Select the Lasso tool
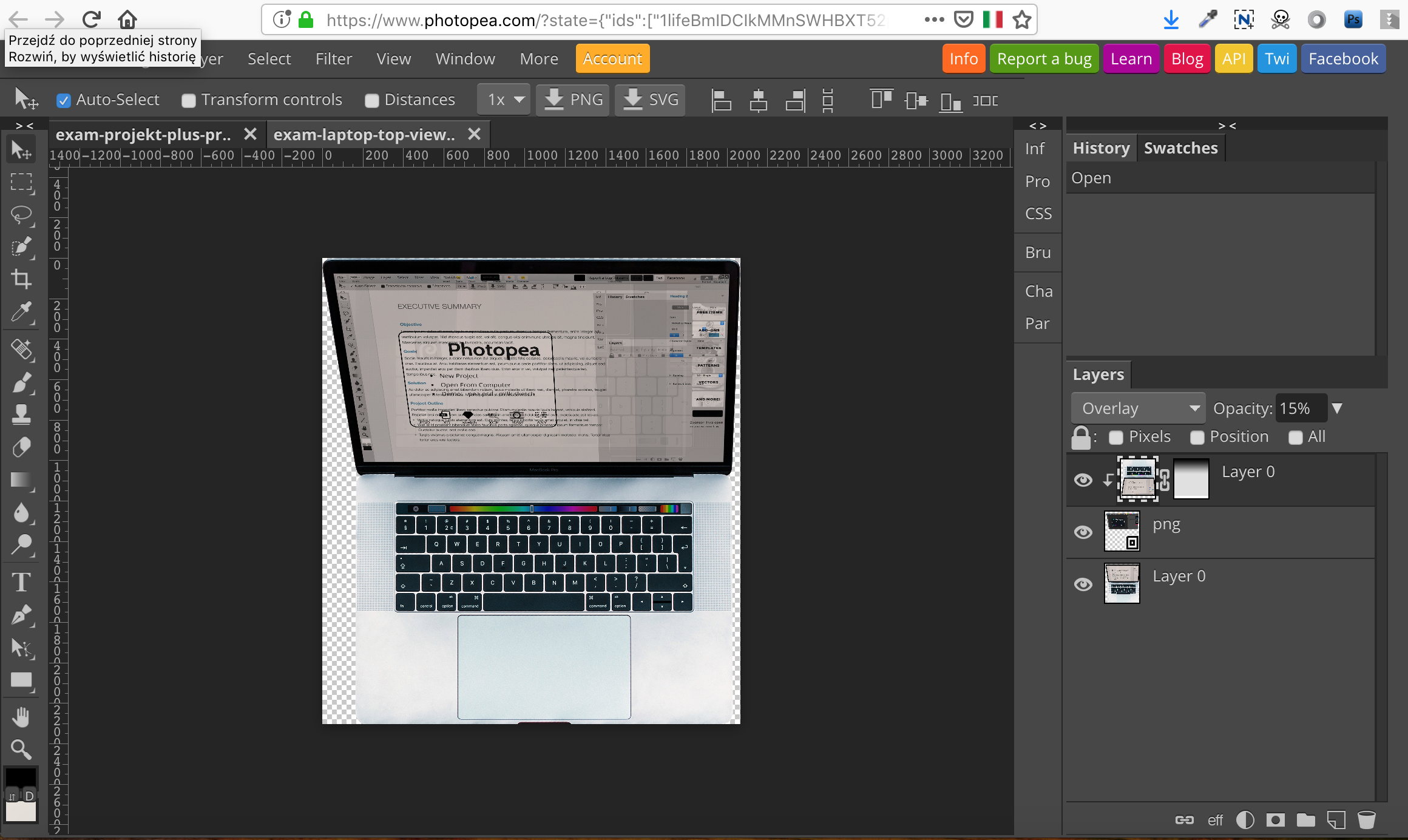This screenshot has height=840, width=1408. 21,215
